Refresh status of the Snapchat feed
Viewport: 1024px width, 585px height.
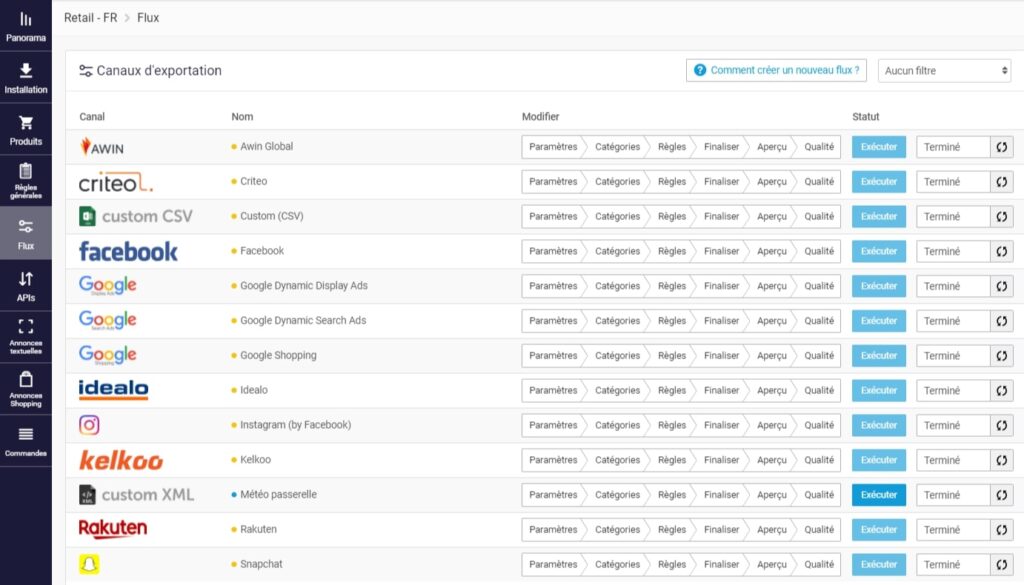(1002, 564)
